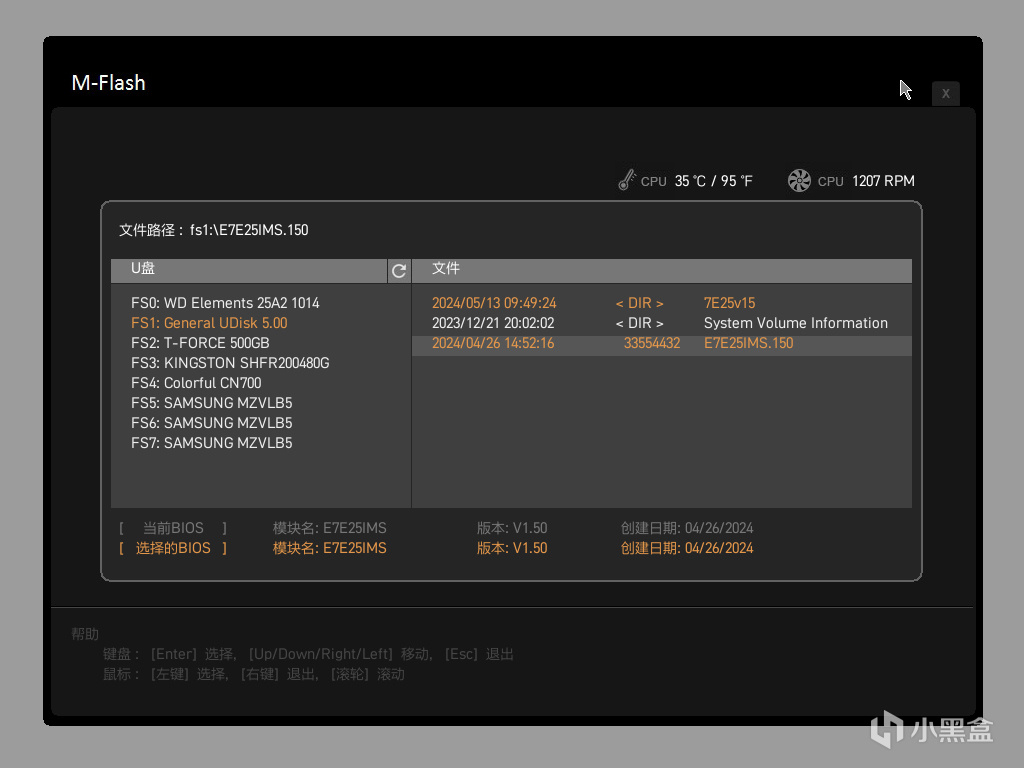Click file size 33554432
Image resolution: width=1024 pixels, height=768 pixels.
click(652, 344)
